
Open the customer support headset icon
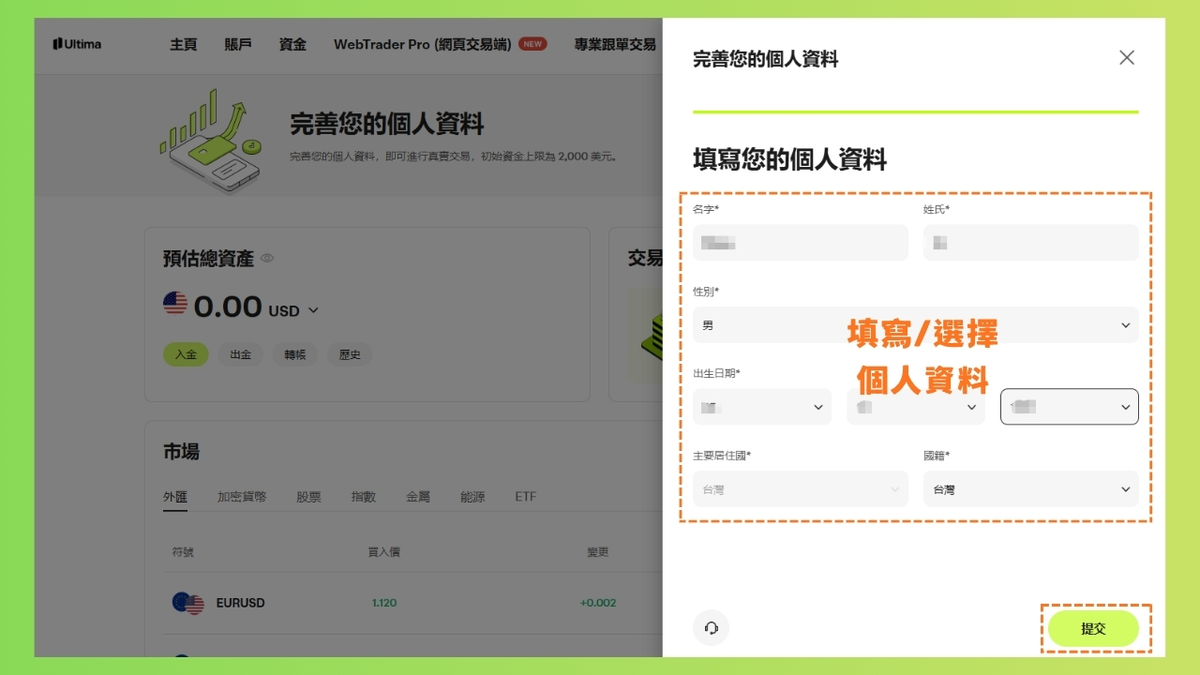click(711, 628)
